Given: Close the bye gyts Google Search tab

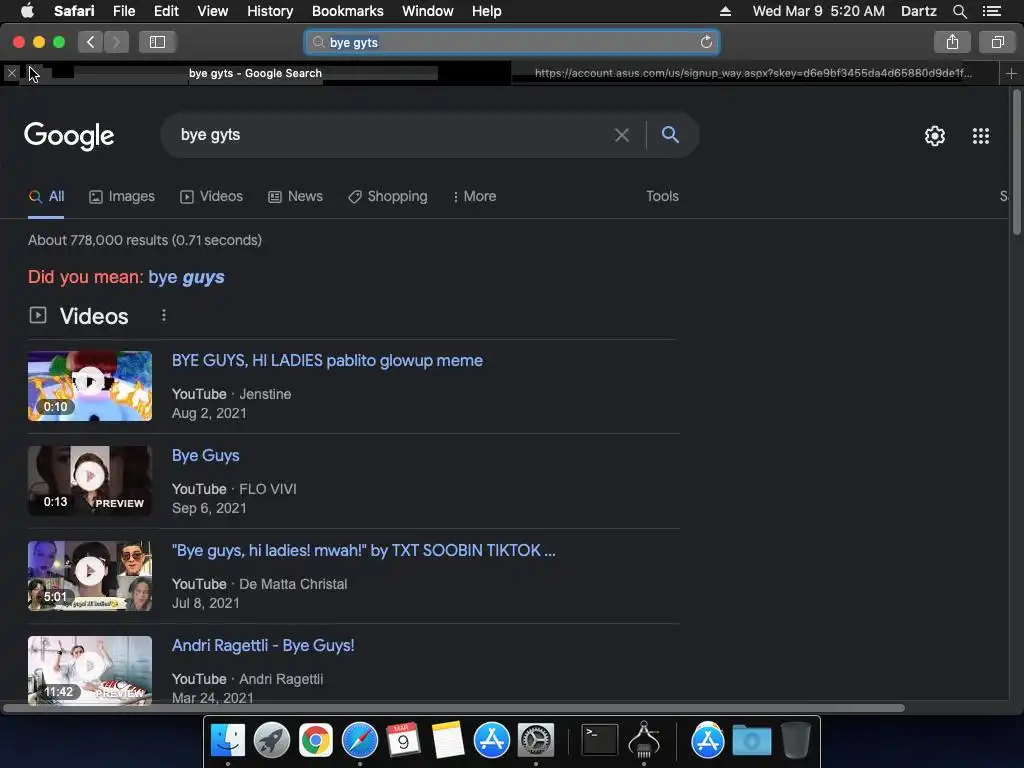Looking at the screenshot, I should 12,73.
